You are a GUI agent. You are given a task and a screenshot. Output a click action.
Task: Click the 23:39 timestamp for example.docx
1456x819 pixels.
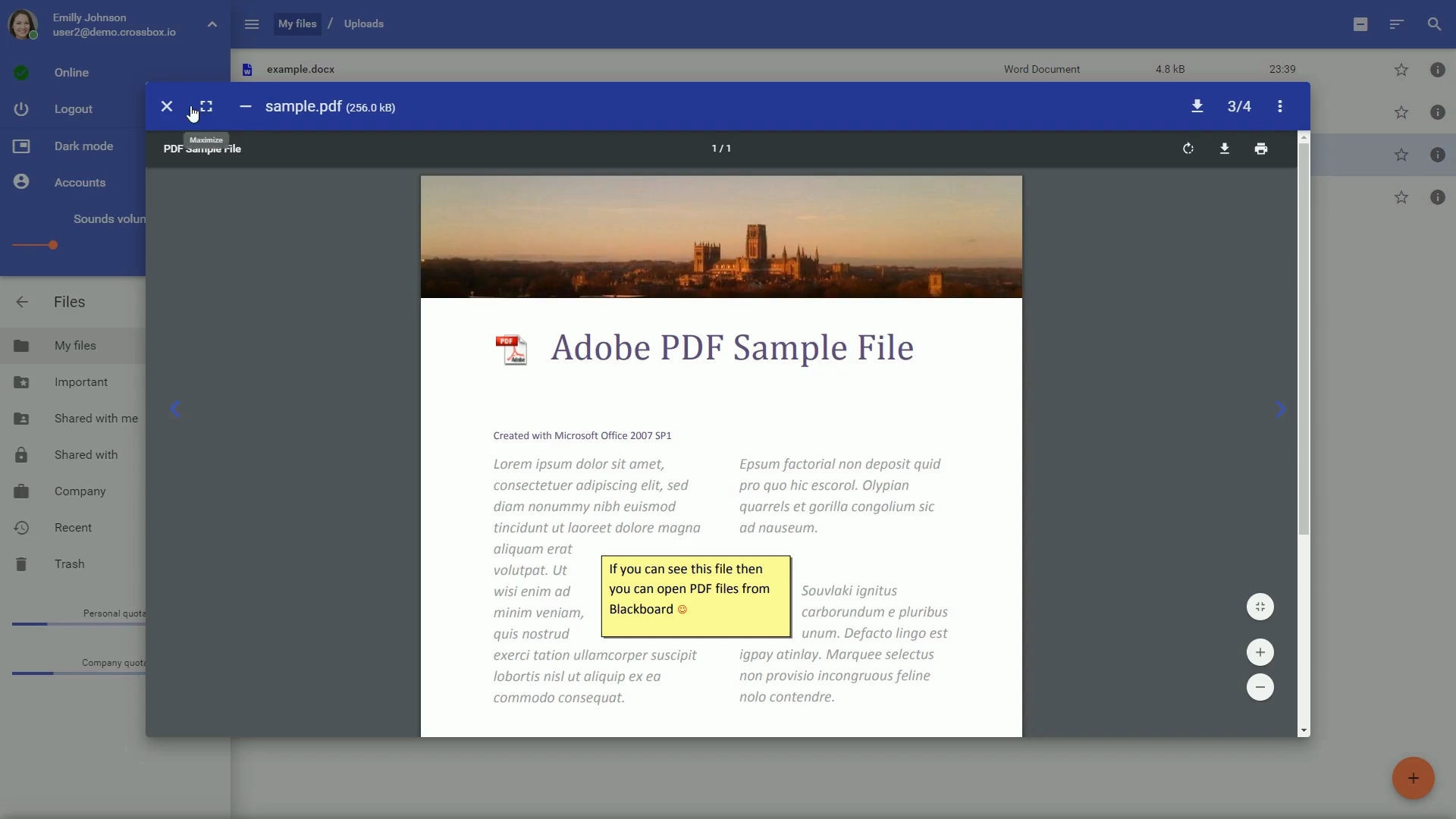1282,70
